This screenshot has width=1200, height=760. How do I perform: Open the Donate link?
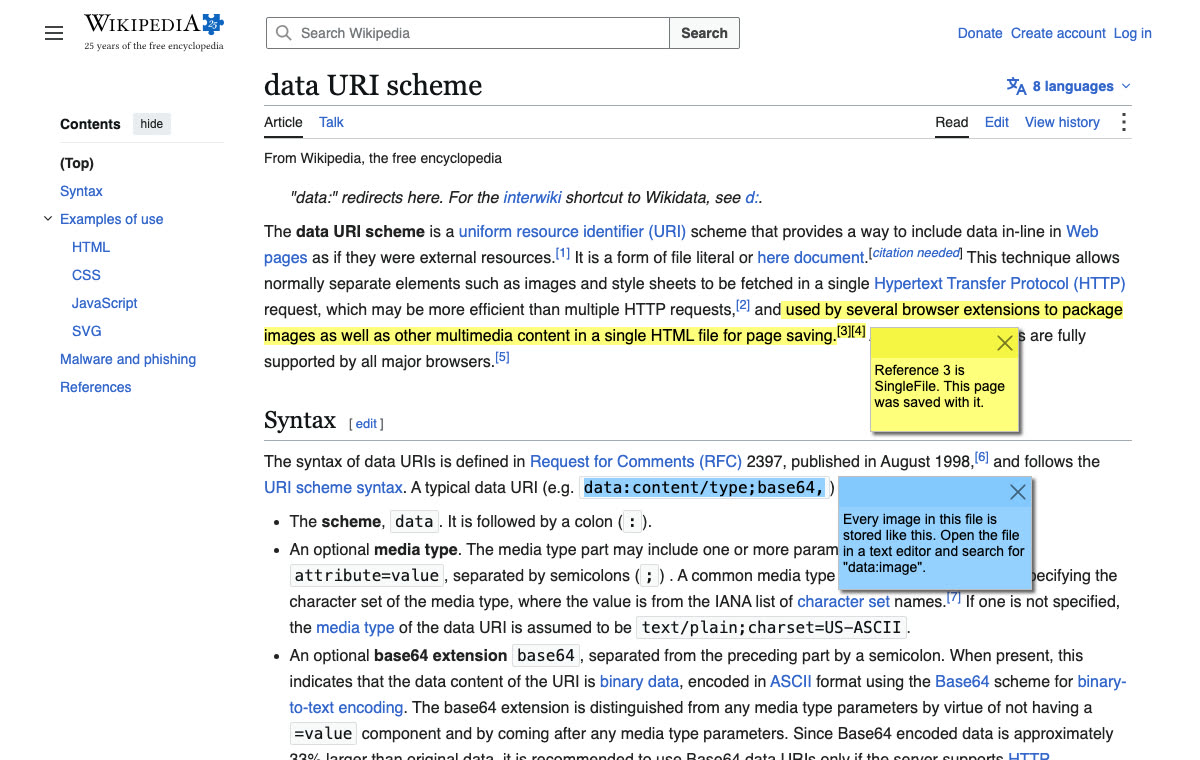(980, 33)
